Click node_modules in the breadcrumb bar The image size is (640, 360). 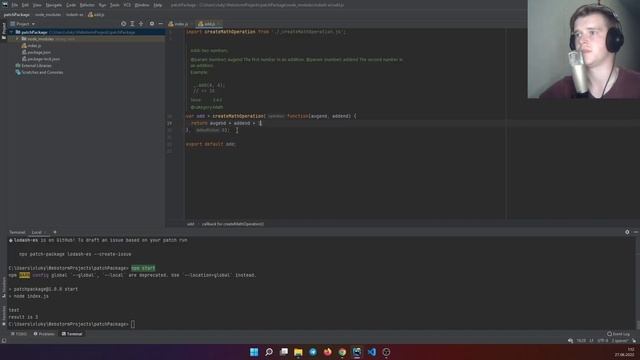48,15
